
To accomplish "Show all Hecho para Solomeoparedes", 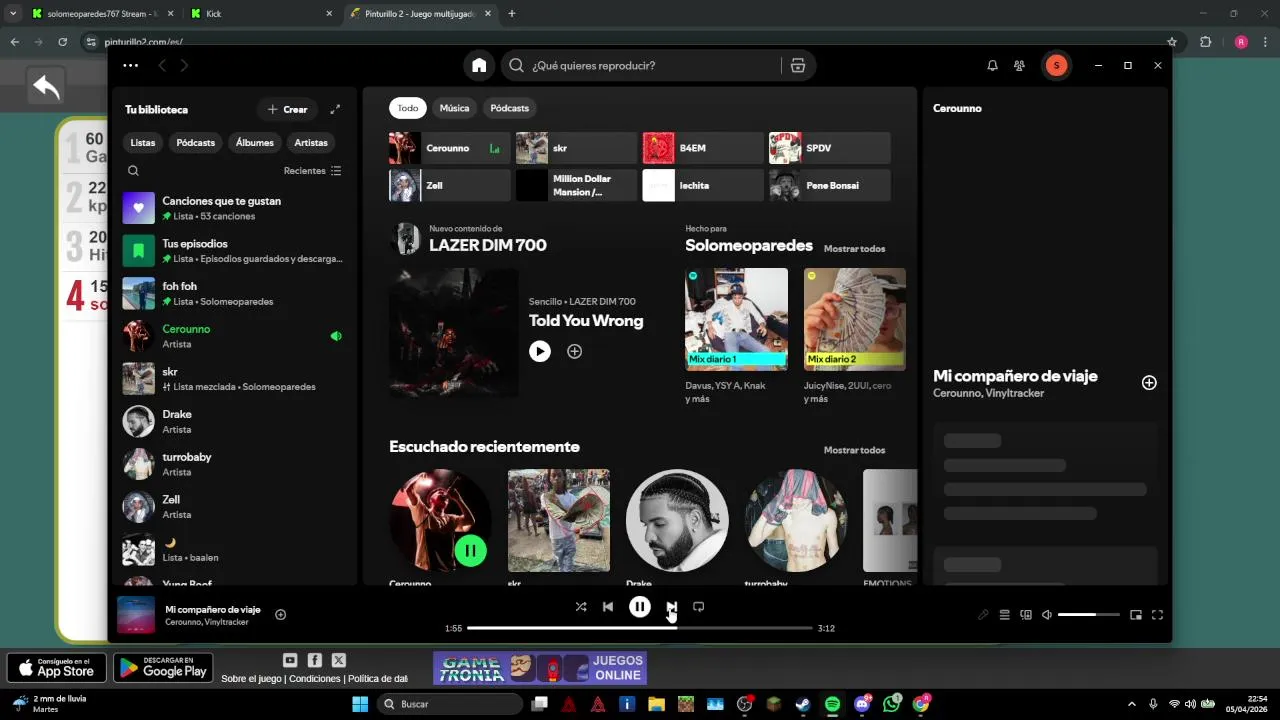I will (x=854, y=248).
